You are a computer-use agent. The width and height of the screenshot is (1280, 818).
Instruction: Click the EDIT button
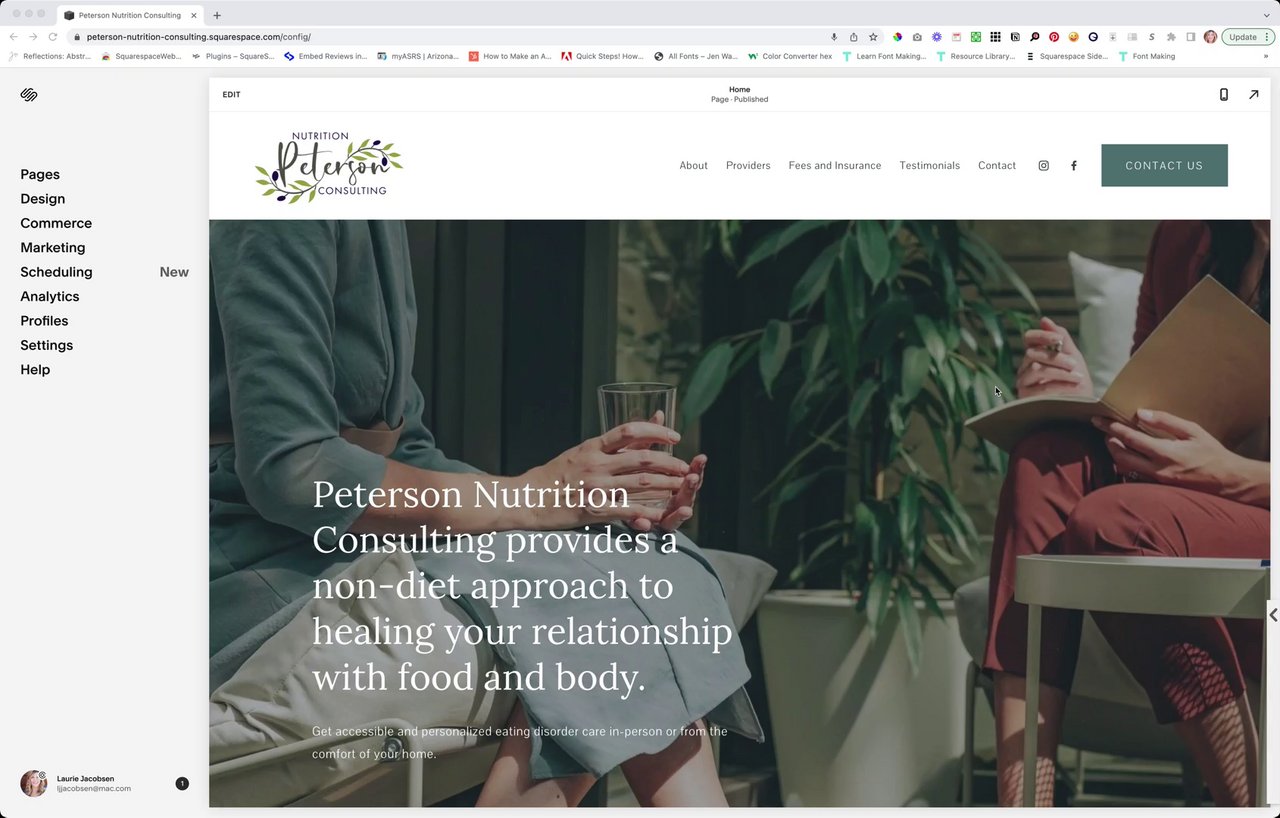231,94
